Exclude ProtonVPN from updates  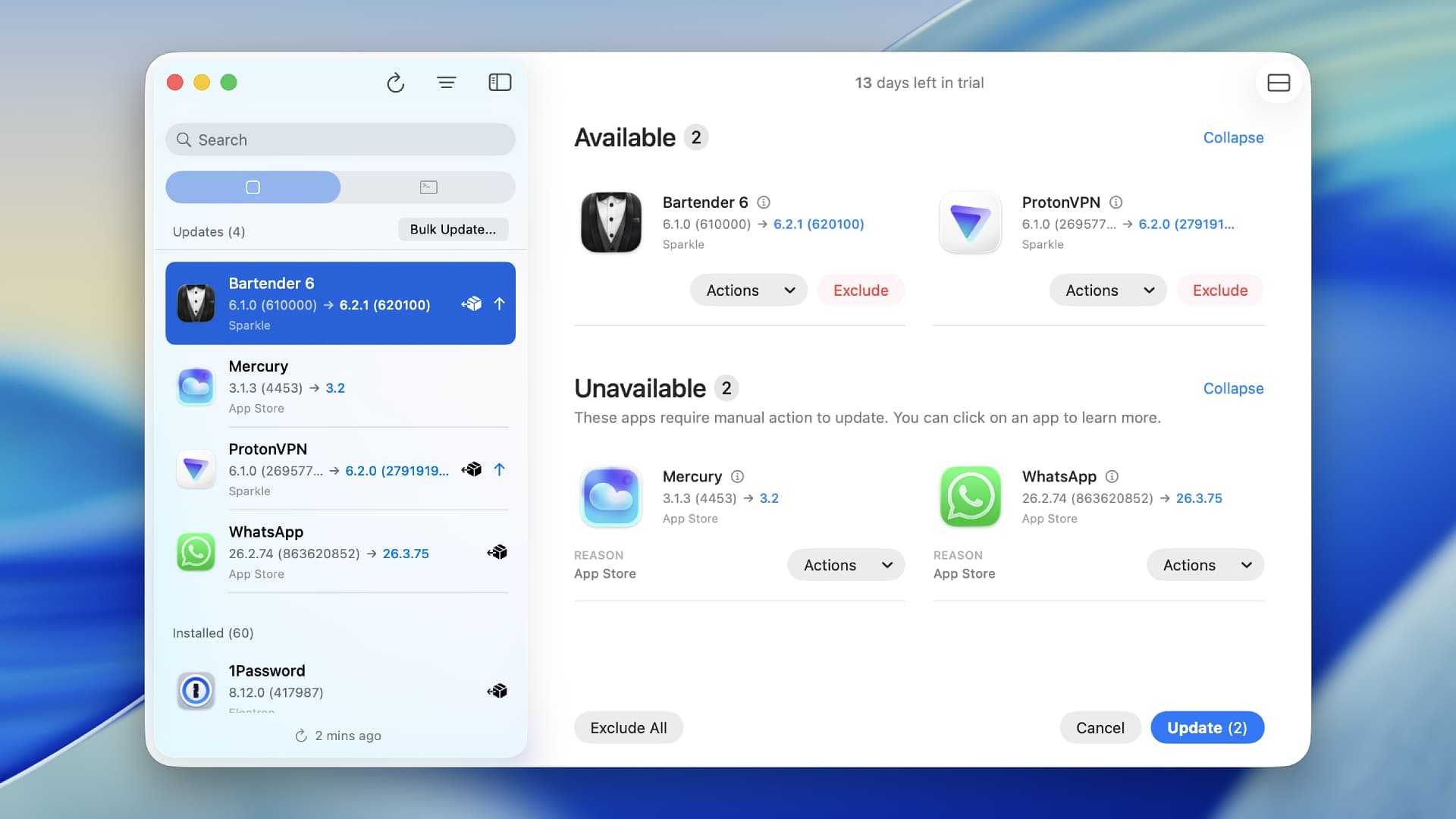pyautogui.click(x=1220, y=290)
